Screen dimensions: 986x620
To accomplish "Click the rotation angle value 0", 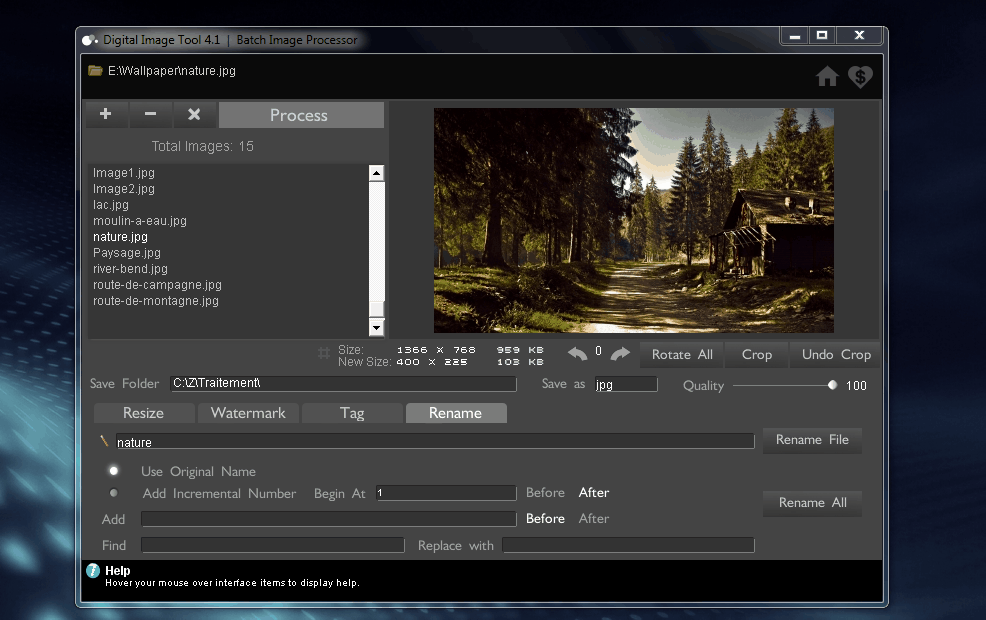I will click(x=599, y=351).
